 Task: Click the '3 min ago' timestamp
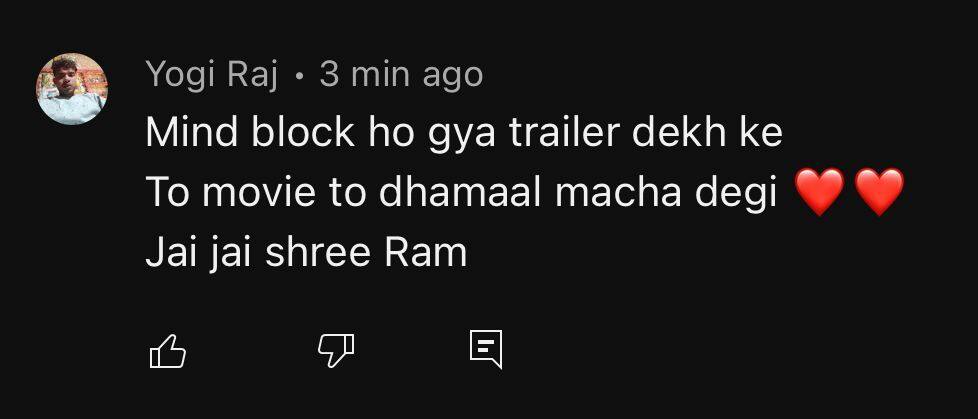point(401,75)
